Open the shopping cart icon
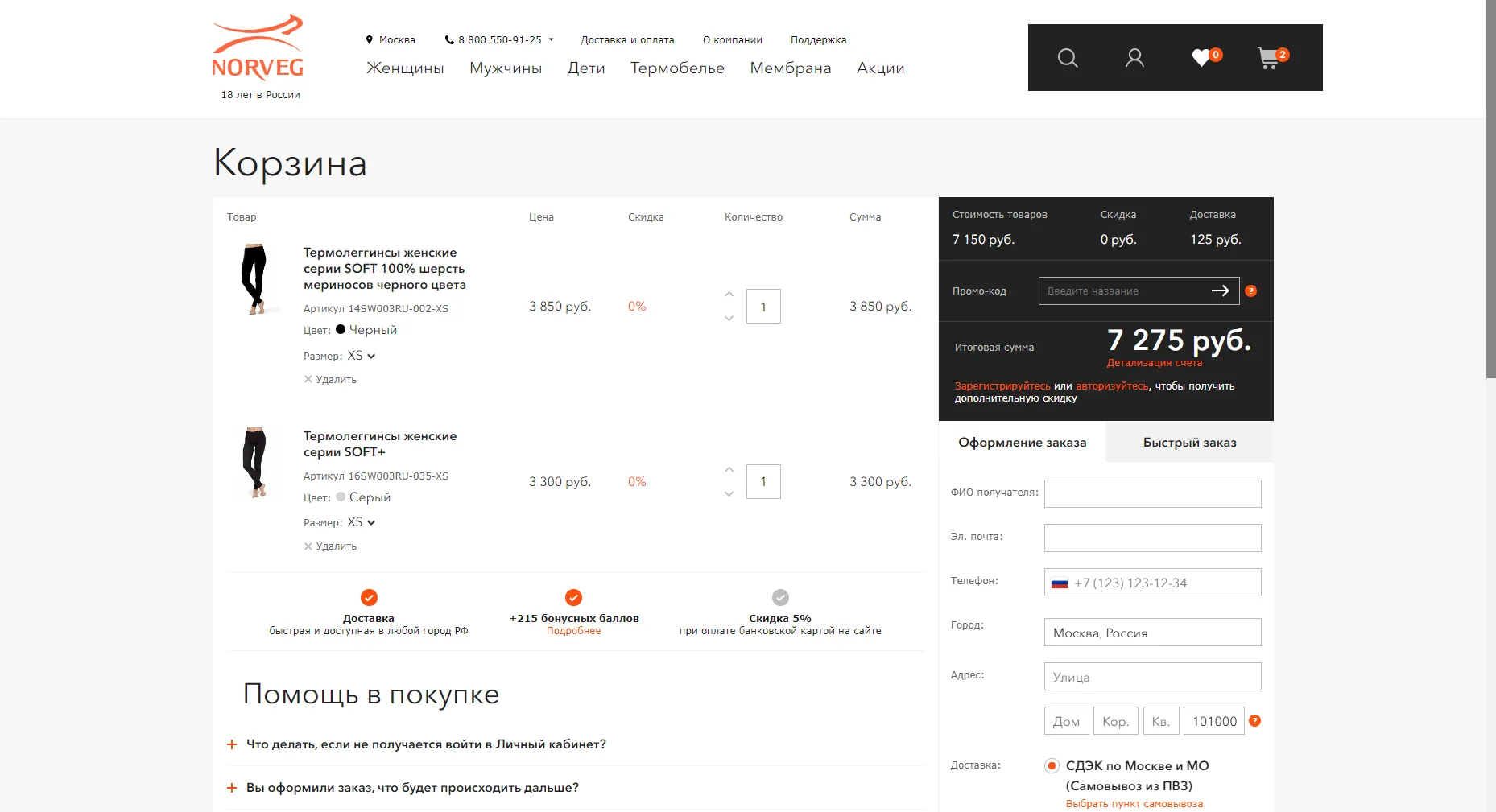Image resolution: width=1496 pixels, height=812 pixels. 1269,58
